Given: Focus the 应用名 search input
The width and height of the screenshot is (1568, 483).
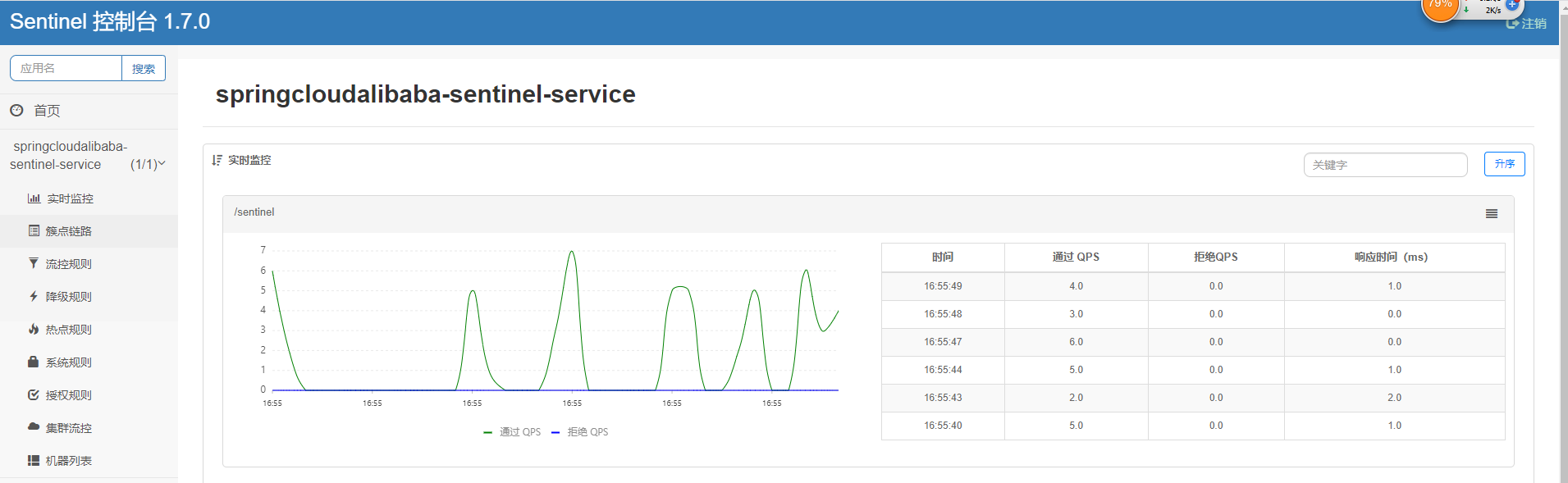Looking at the screenshot, I should [66, 68].
